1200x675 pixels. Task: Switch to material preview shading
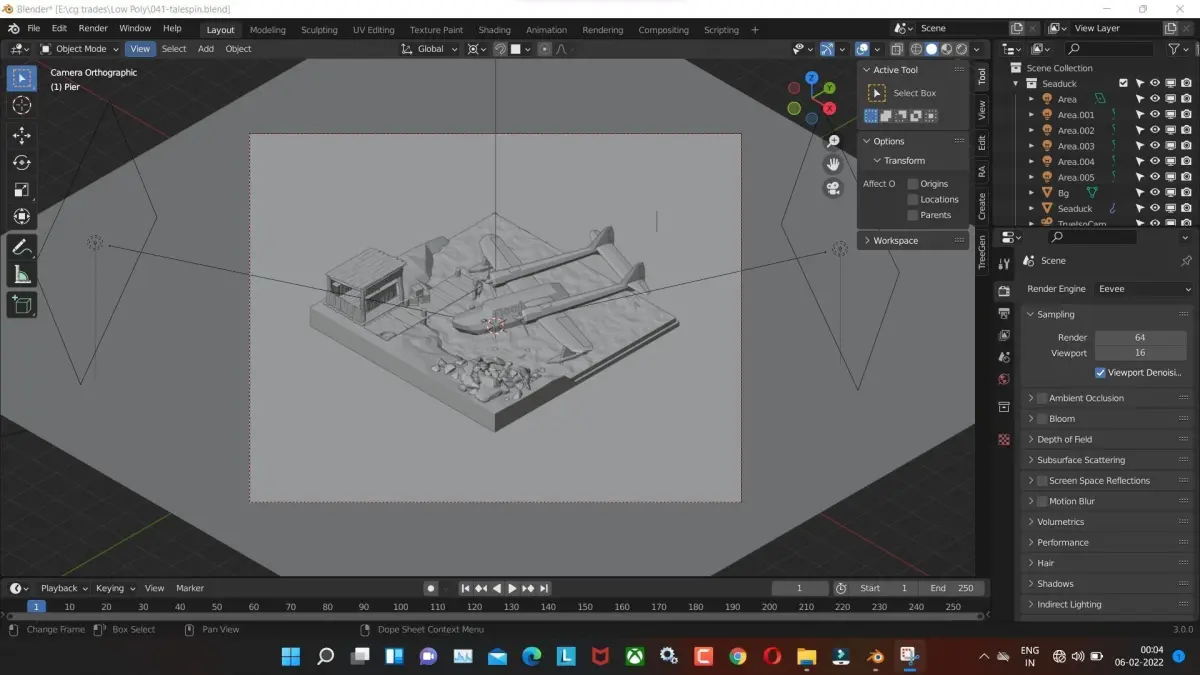coord(946,49)
